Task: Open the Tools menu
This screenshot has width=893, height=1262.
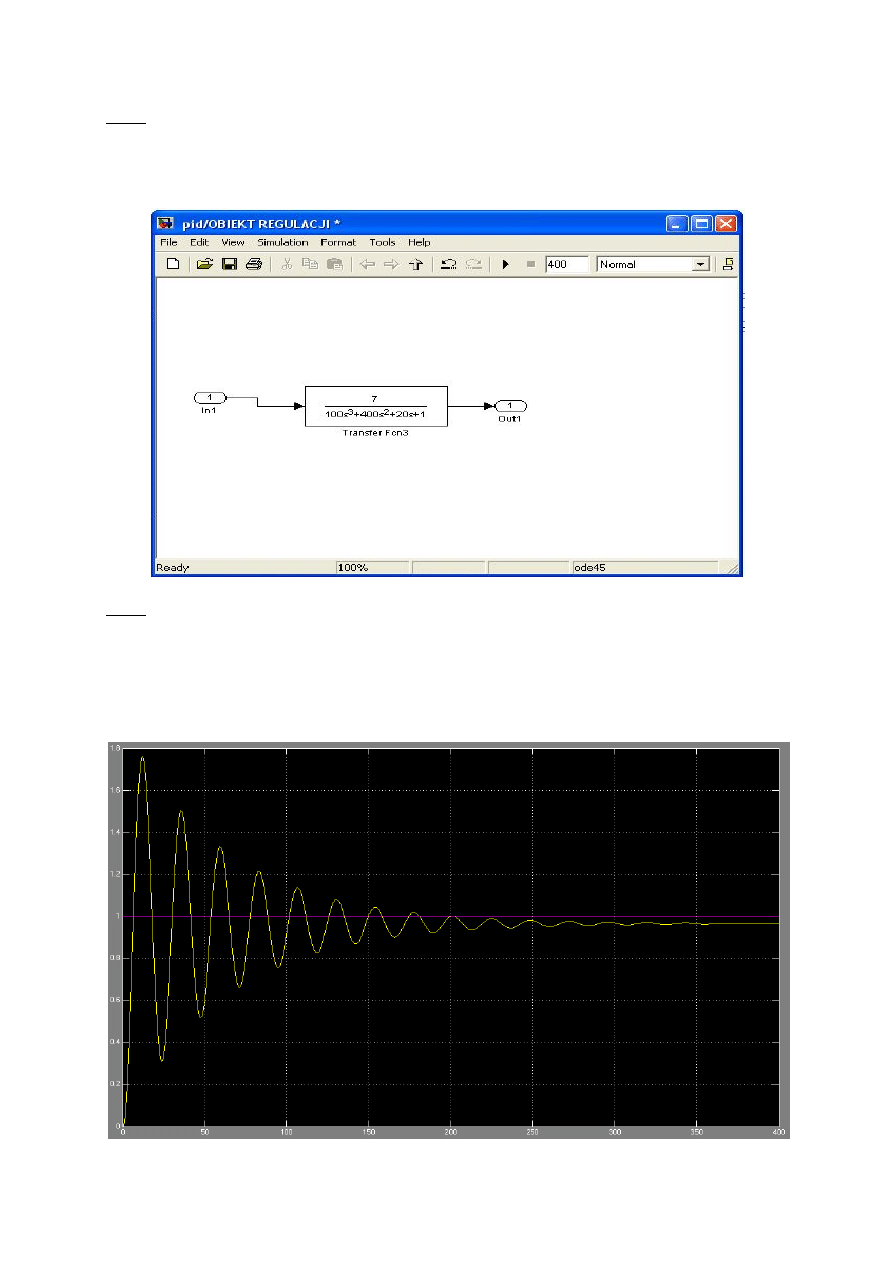Action: tap(382, 242)
